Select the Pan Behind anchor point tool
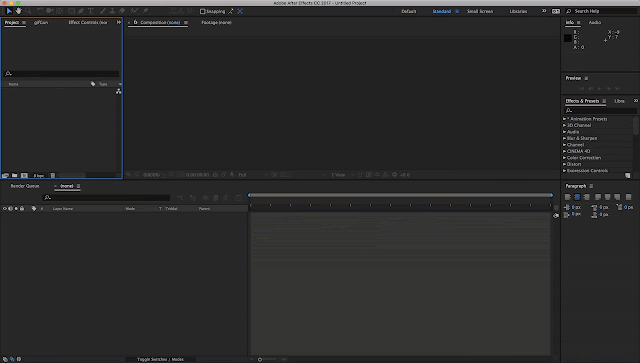This screenshot has width=640, height=363. coord(60,11)
